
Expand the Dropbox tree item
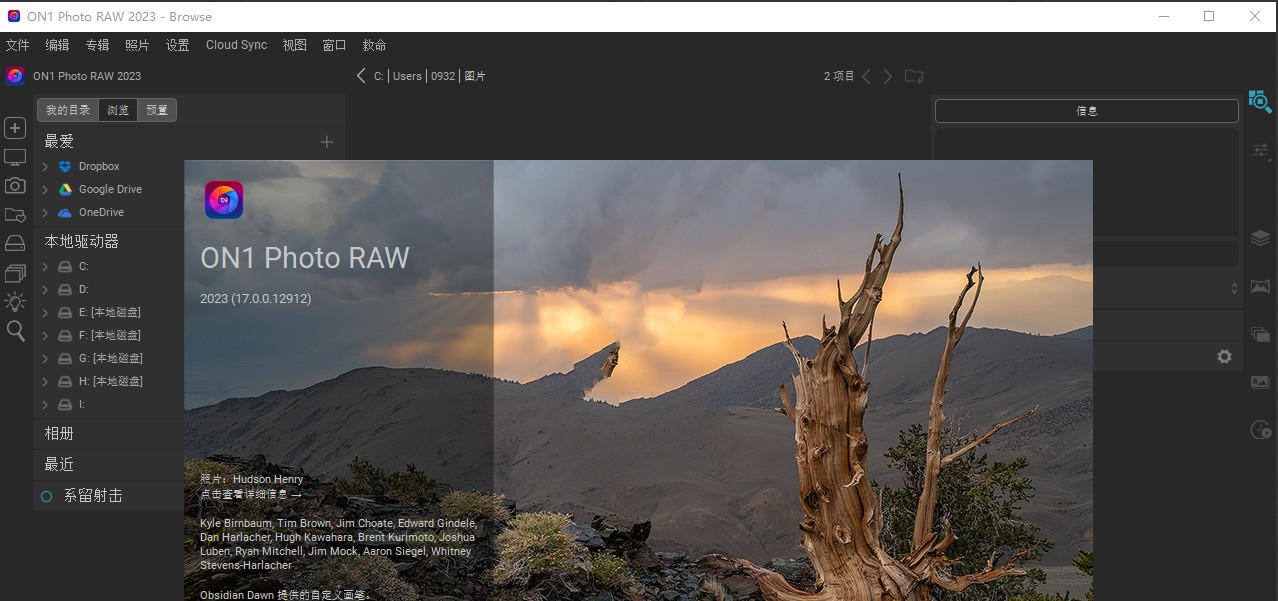[45, 167]
